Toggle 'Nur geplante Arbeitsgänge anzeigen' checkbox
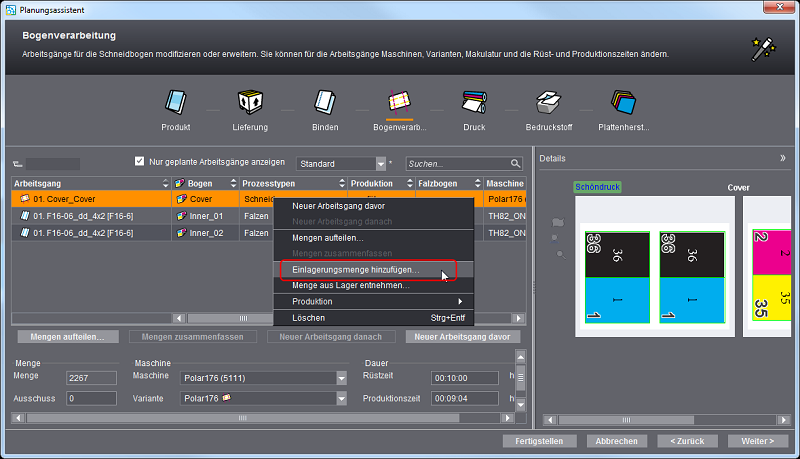 click(x=140, y=162)
